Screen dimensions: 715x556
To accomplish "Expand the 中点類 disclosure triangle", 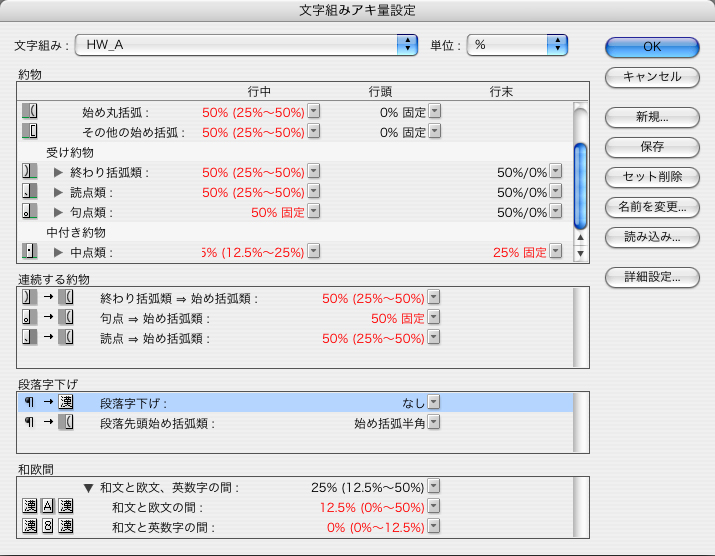I will click(x=58, y=252).
